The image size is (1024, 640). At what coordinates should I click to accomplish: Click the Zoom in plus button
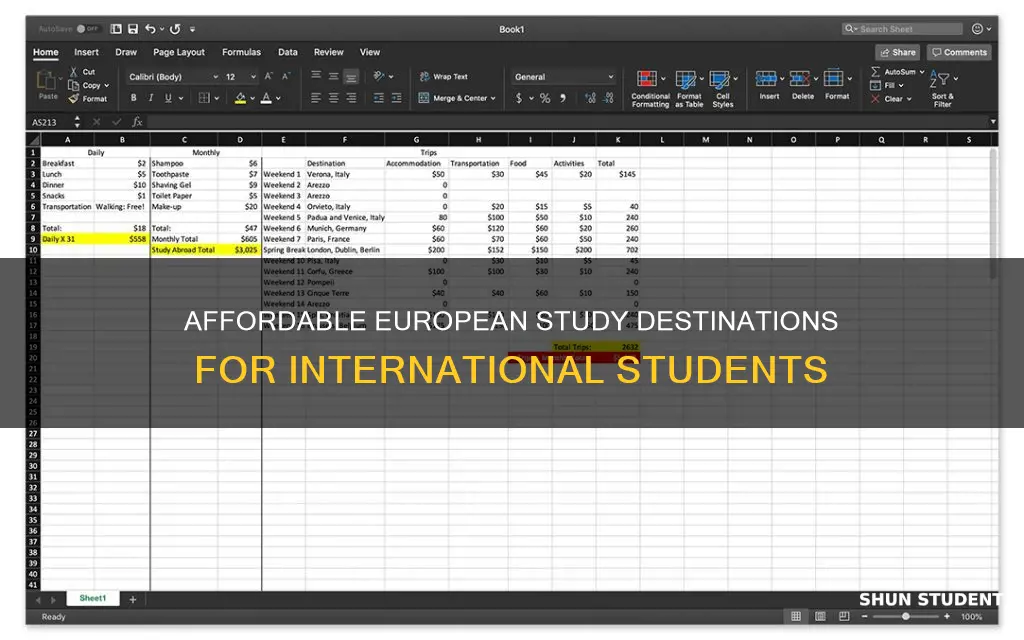click(x=947, y=616)
